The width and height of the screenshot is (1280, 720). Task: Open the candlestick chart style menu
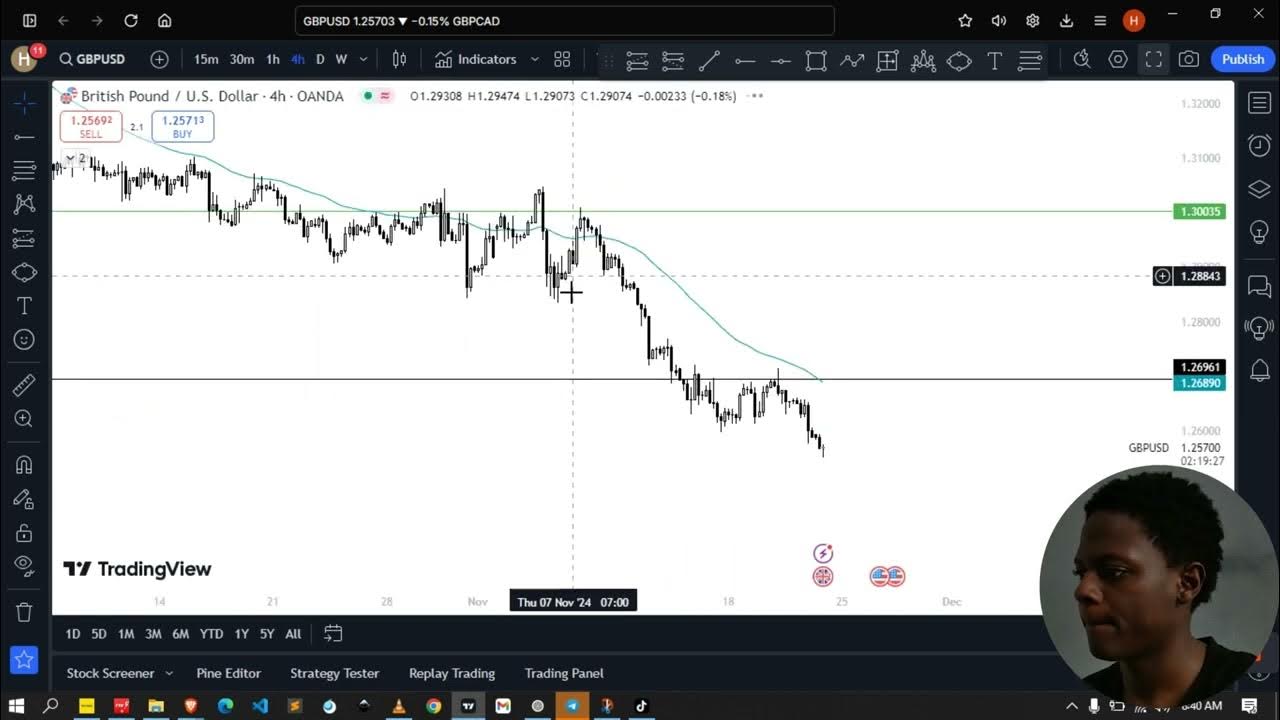pyautogui.click(x=399, y=59)
